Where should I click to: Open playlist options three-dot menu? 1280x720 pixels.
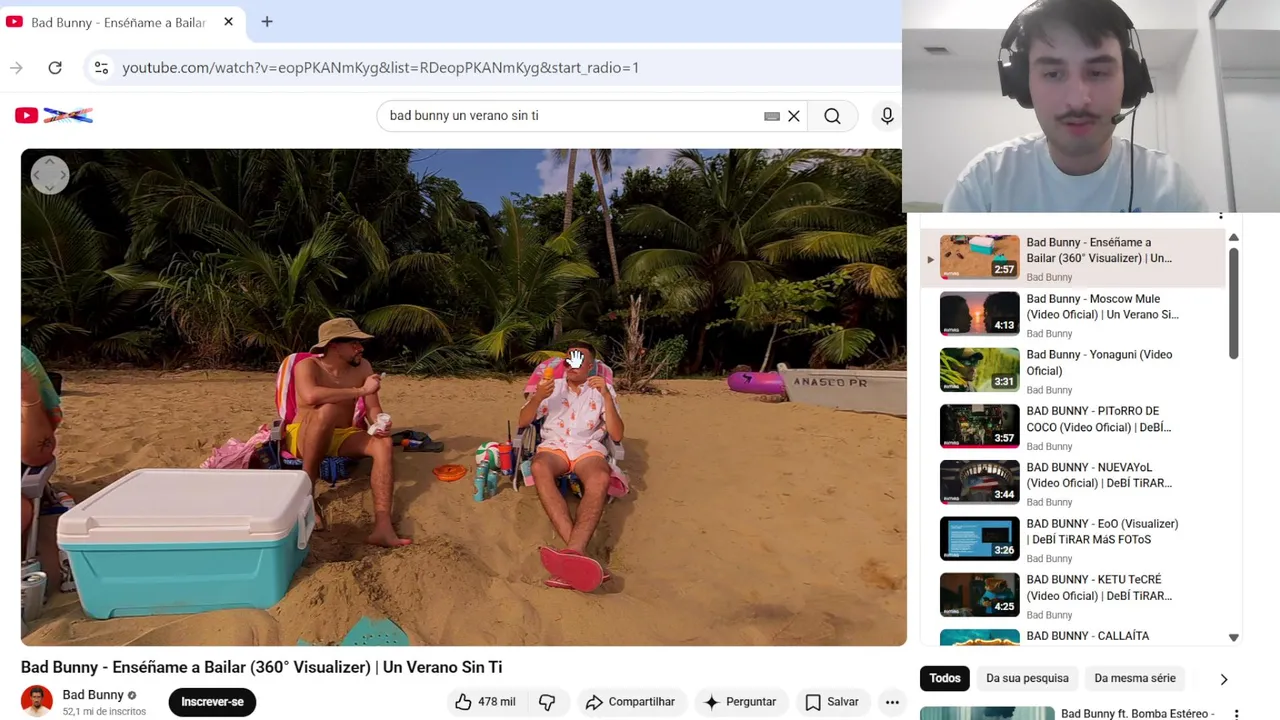1220,216
